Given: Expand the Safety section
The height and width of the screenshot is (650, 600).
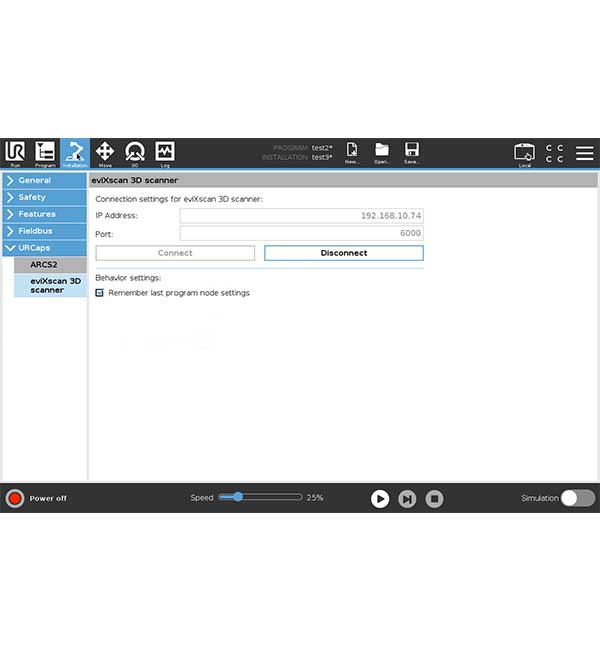Looking at the screenshot, I should point(44,197).
